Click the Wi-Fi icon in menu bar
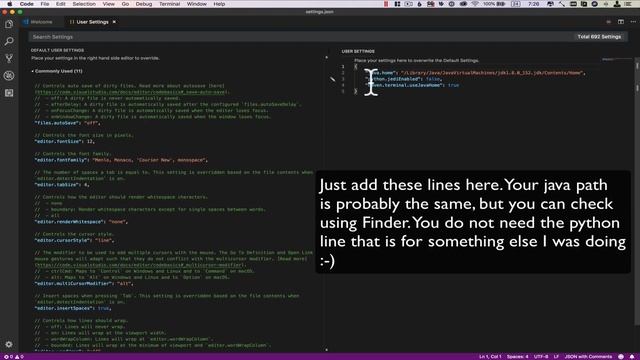 pos(476,4)
